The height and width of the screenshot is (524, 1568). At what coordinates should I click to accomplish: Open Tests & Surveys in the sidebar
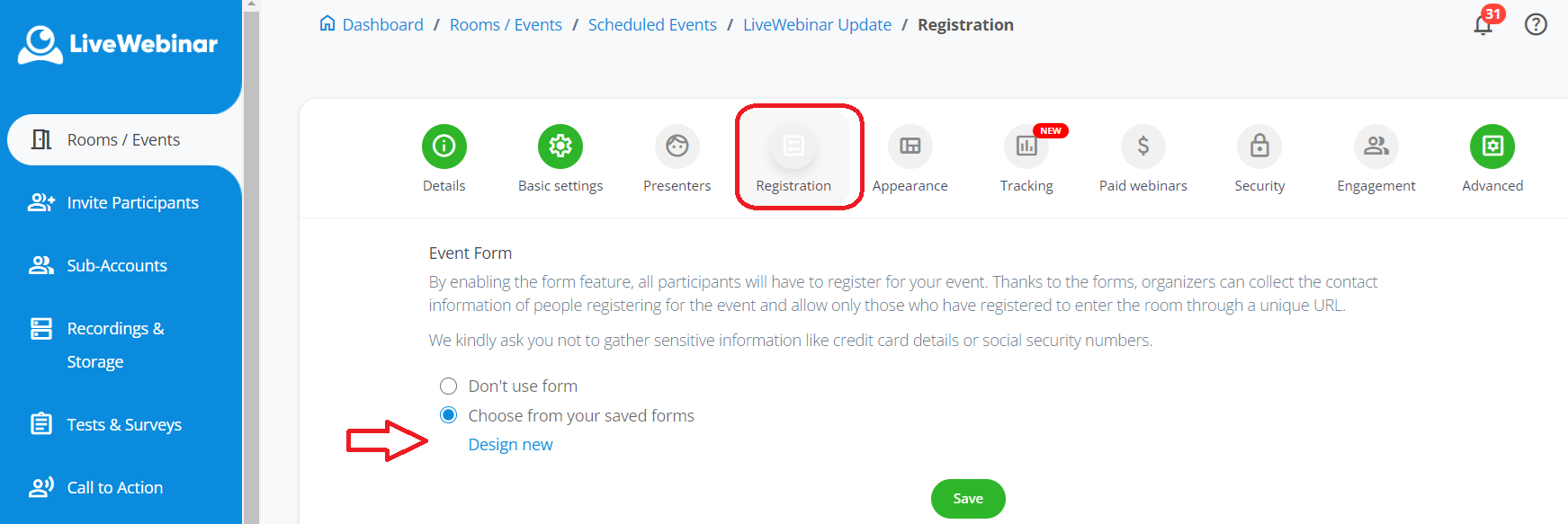coord(124,424)
